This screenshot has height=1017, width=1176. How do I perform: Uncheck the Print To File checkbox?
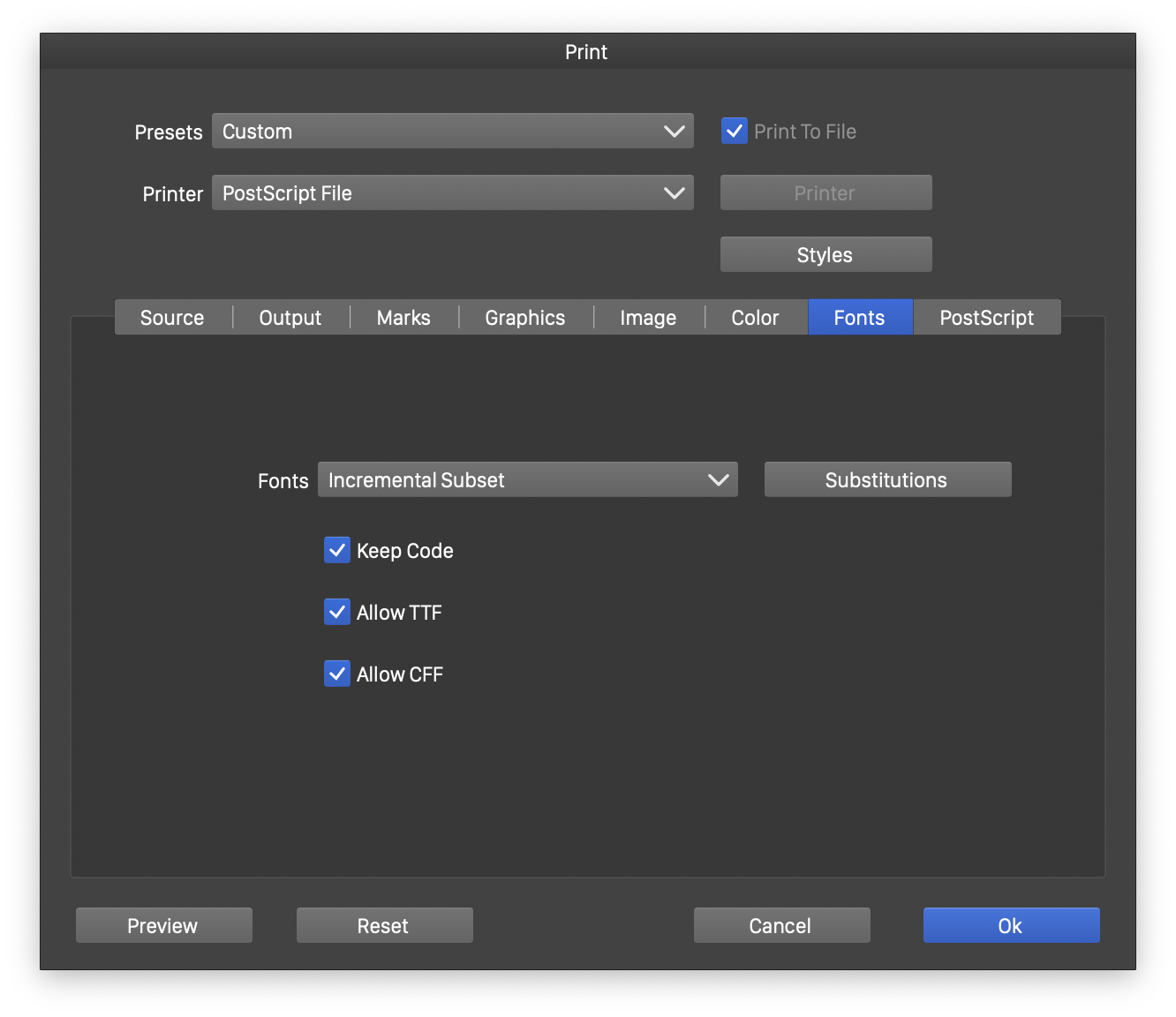pyautogui.click(x=735, y=132)
